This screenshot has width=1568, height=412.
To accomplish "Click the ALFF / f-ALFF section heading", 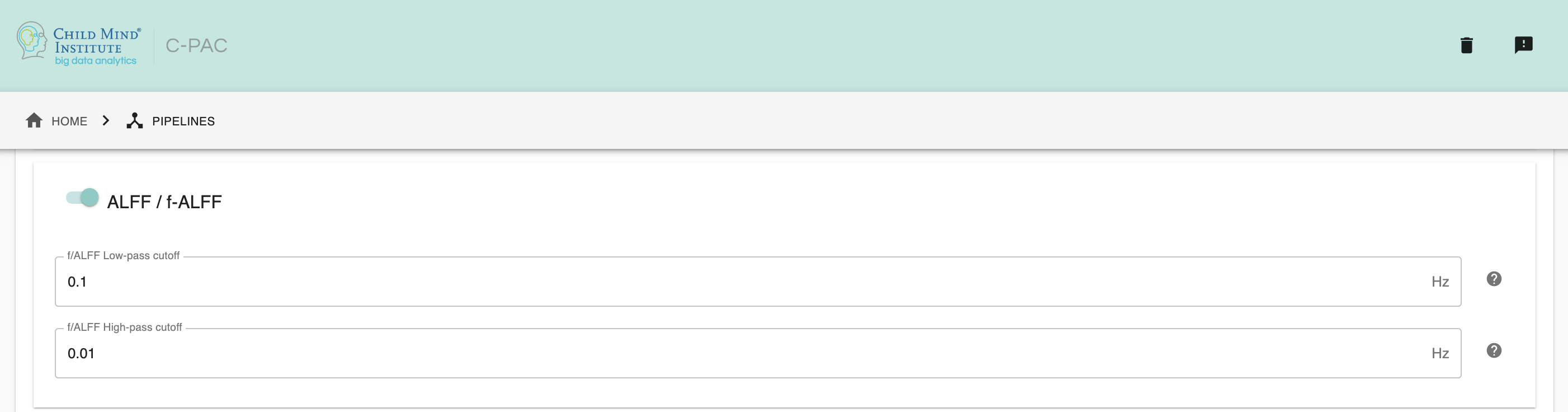I will click(x=164, y=202).
